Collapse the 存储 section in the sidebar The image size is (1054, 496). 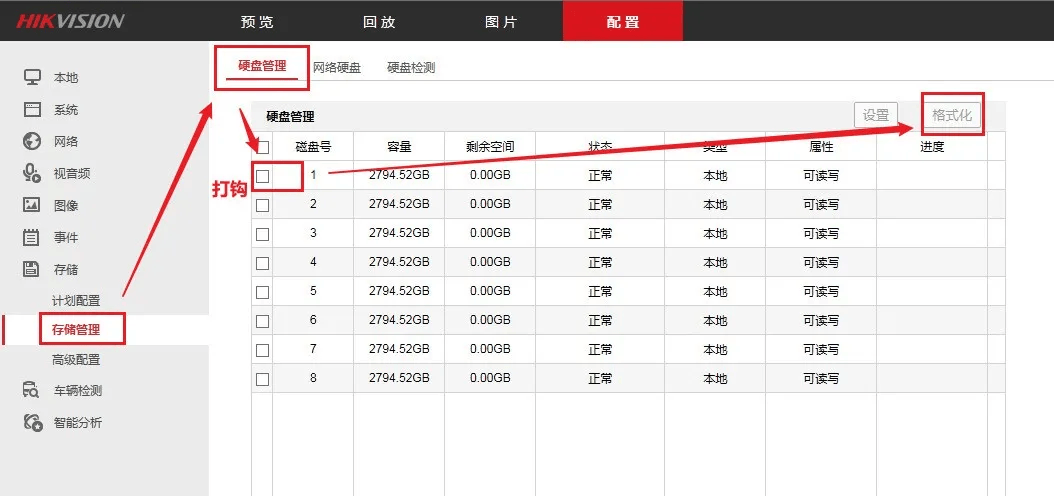66,270
